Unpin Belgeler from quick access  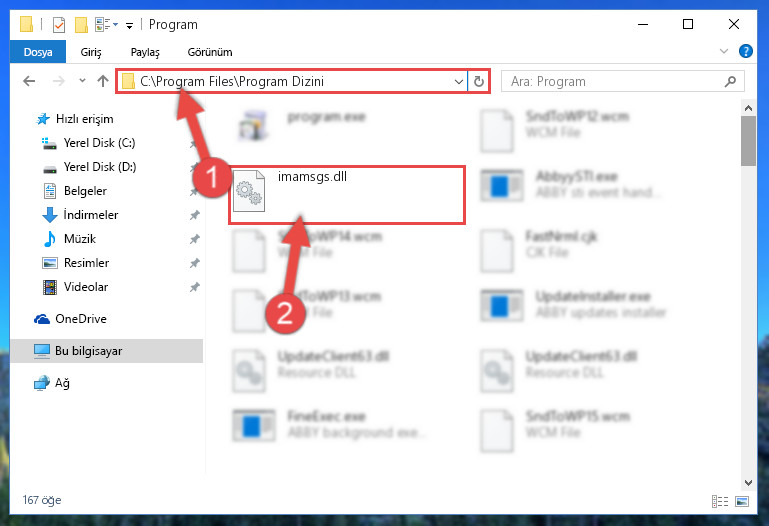(x=194, y=191)
